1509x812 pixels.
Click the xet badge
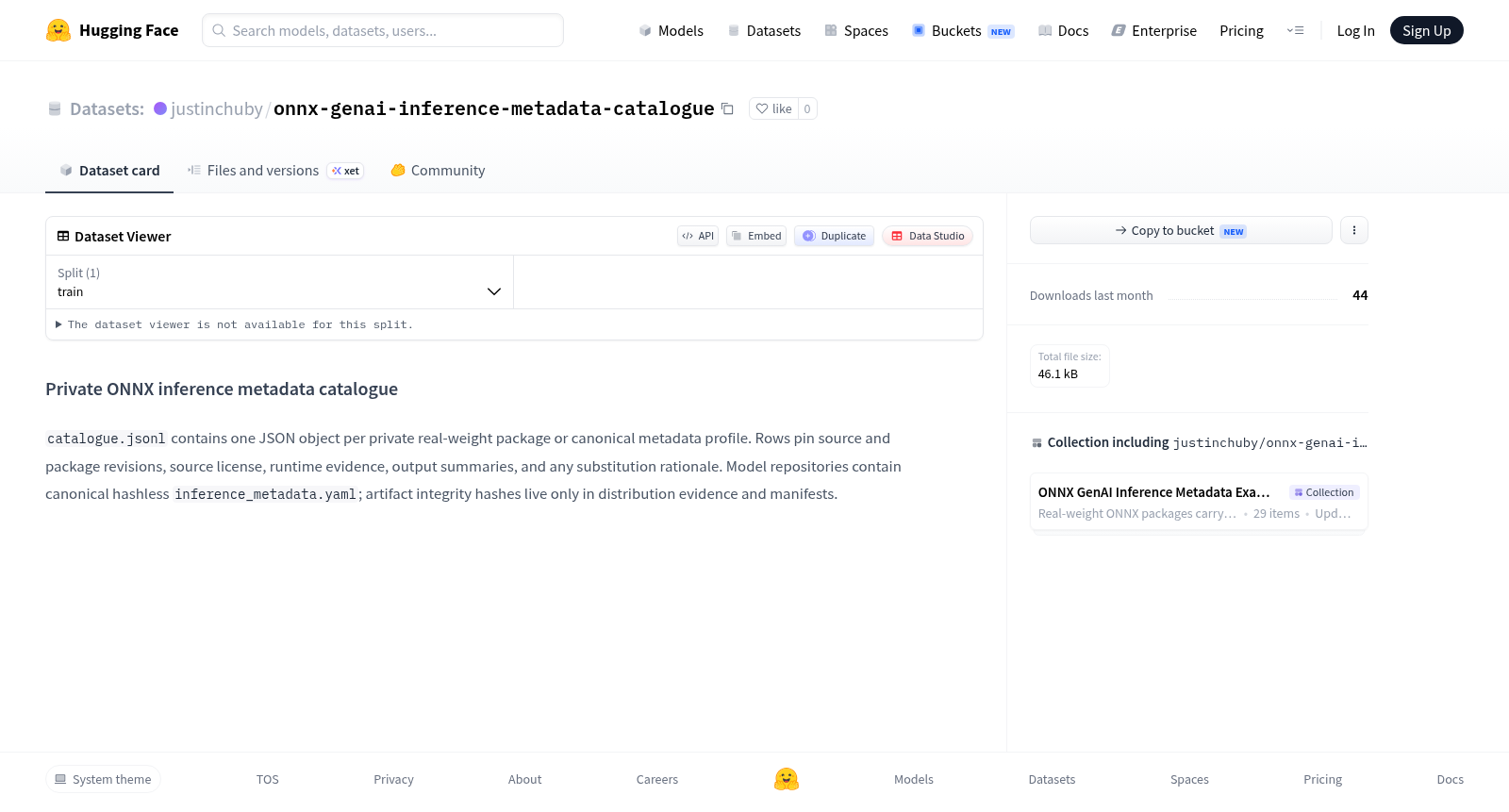coord(345,171)
